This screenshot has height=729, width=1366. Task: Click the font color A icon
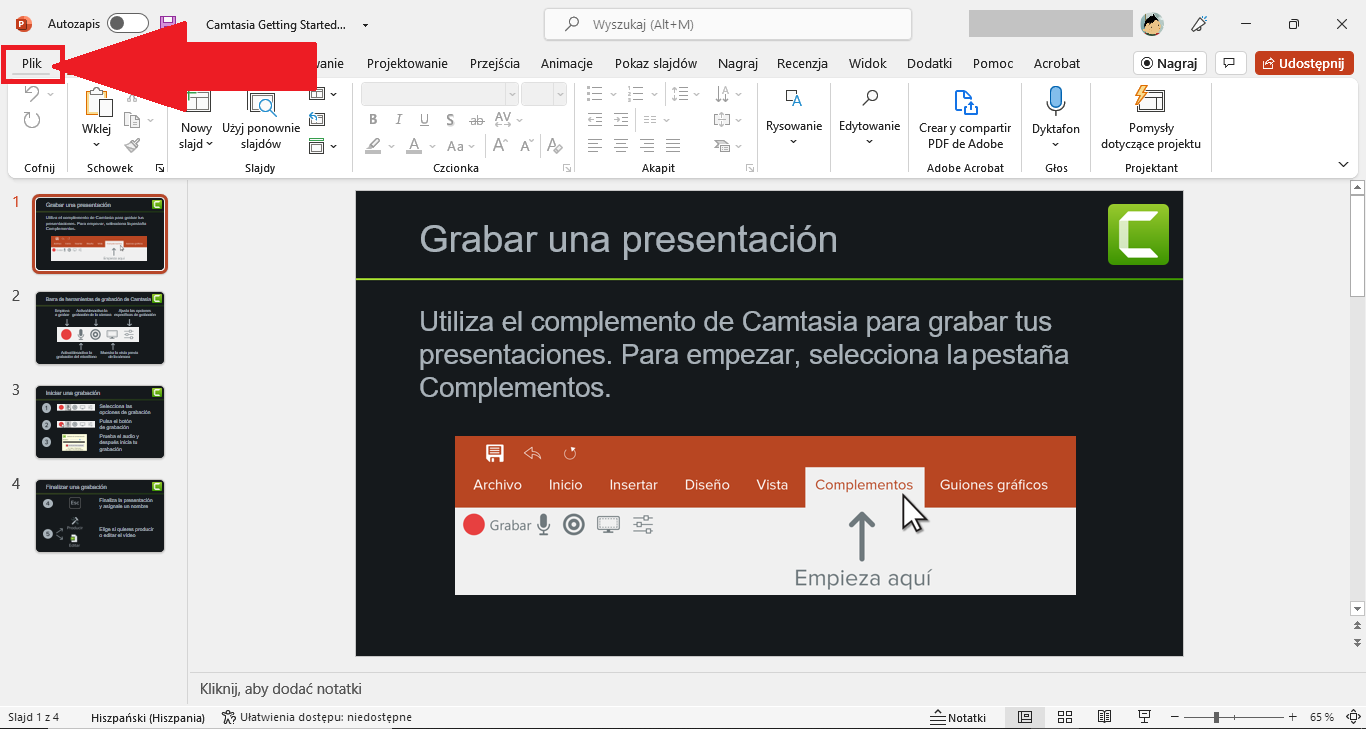click(413, 146)
